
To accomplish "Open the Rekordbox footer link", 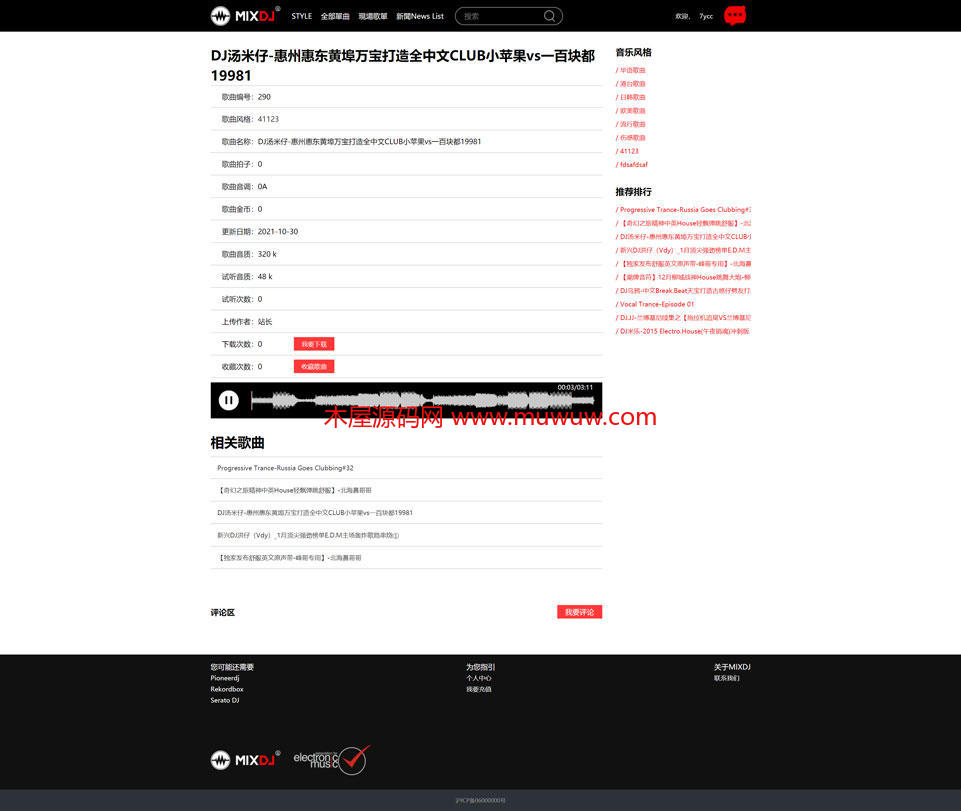I will click(x=227, y=689).
